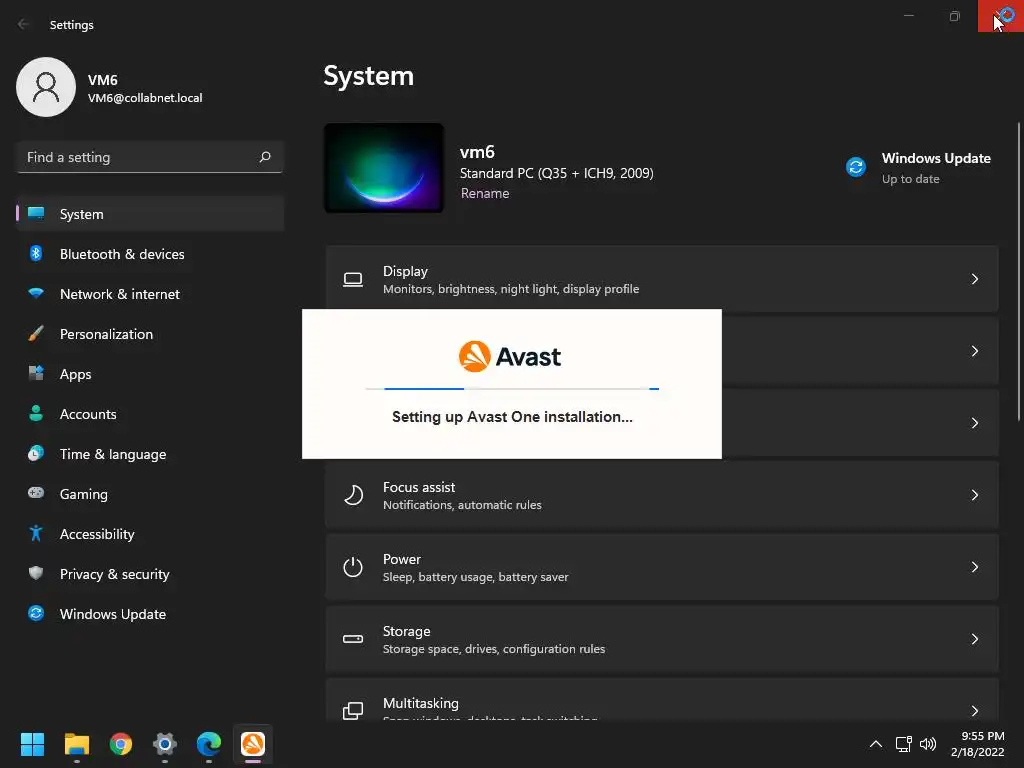Viewport: 1024px width, 768px height.
Task: Open Storage settings row
Action: [662, 639]
